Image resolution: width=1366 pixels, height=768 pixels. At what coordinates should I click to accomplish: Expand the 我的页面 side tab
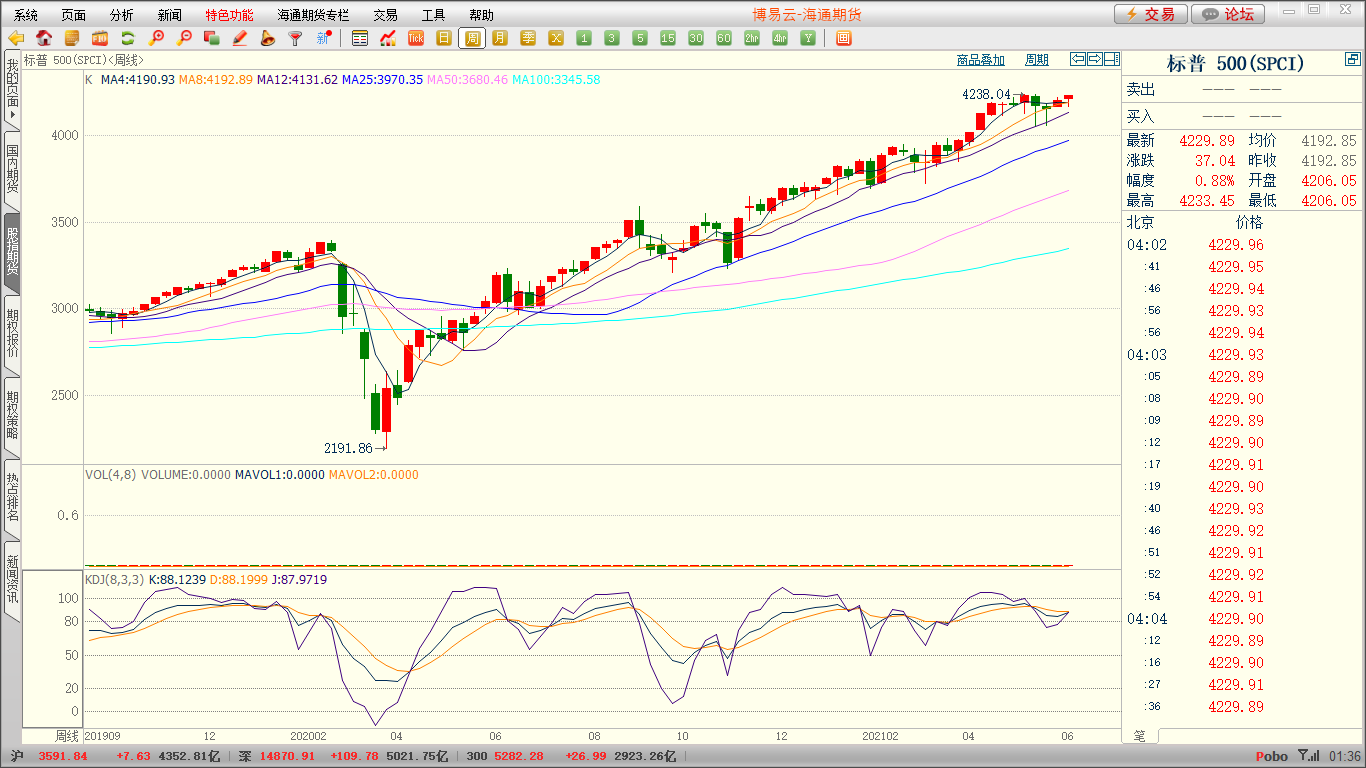pos(12,88)
